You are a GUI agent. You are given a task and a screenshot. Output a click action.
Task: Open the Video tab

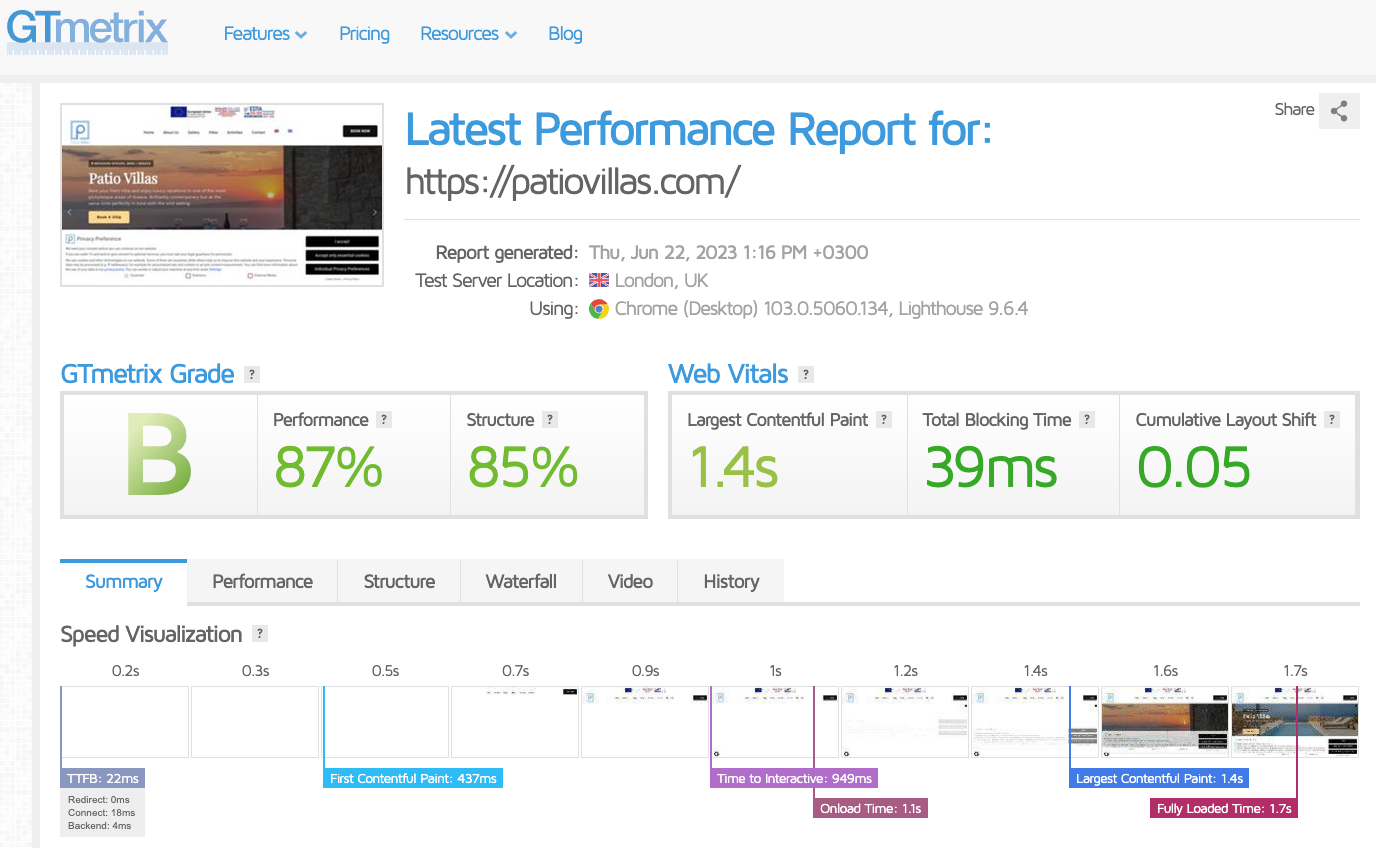pyautogui.click(x=630, y=582)
